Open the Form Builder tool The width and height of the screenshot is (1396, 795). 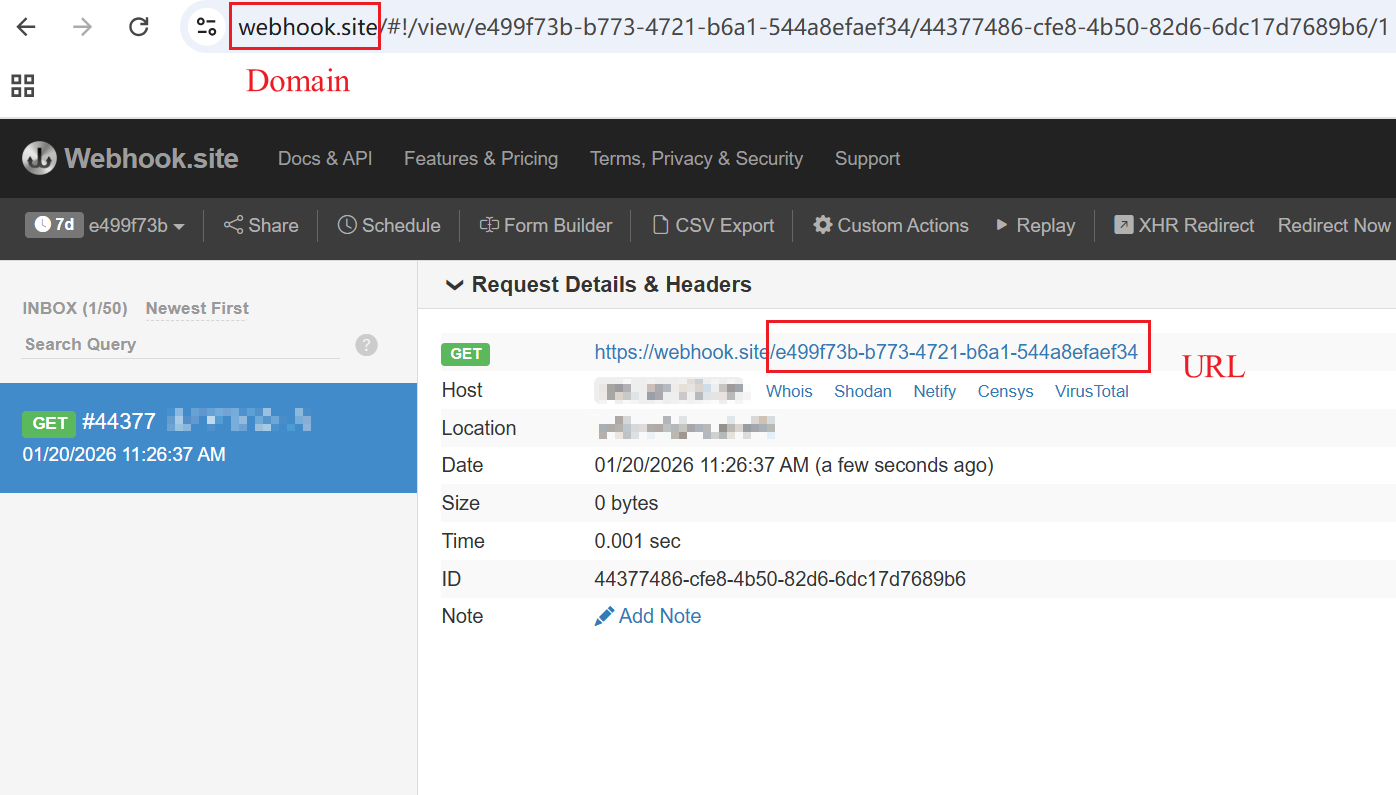click(545, 225)
